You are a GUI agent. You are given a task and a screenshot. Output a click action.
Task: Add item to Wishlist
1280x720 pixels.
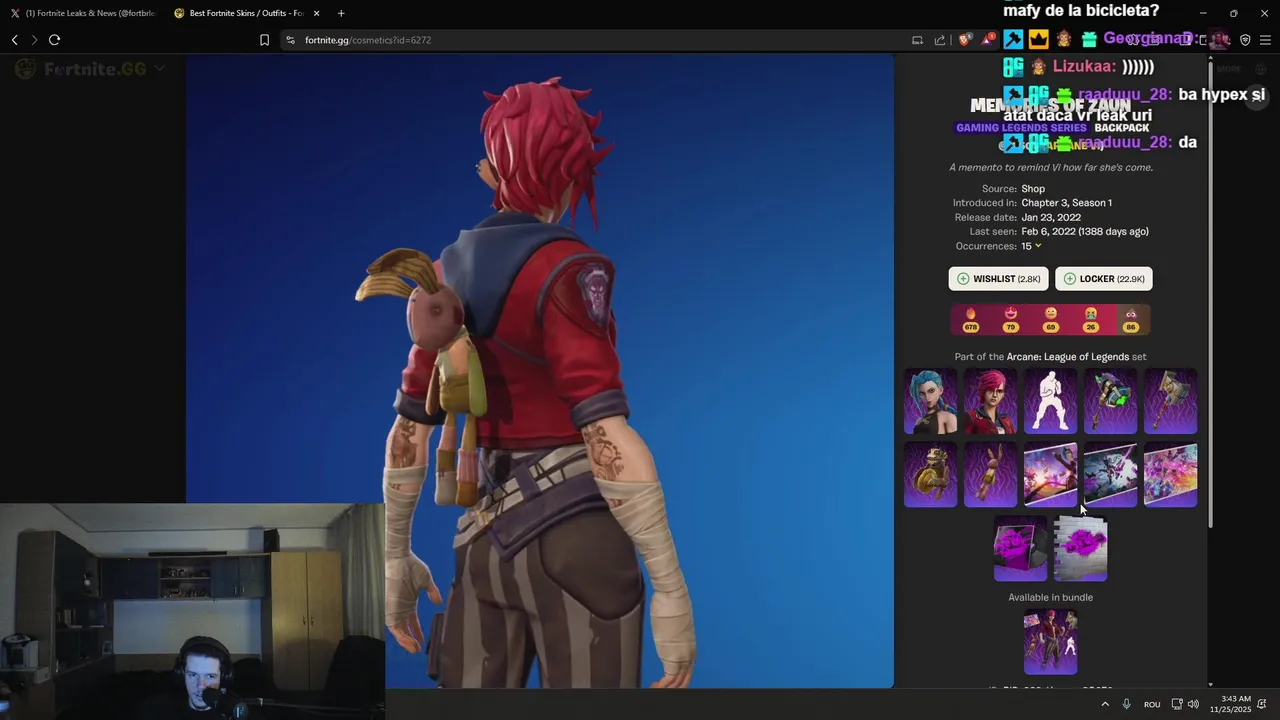[x=999, y=279]
